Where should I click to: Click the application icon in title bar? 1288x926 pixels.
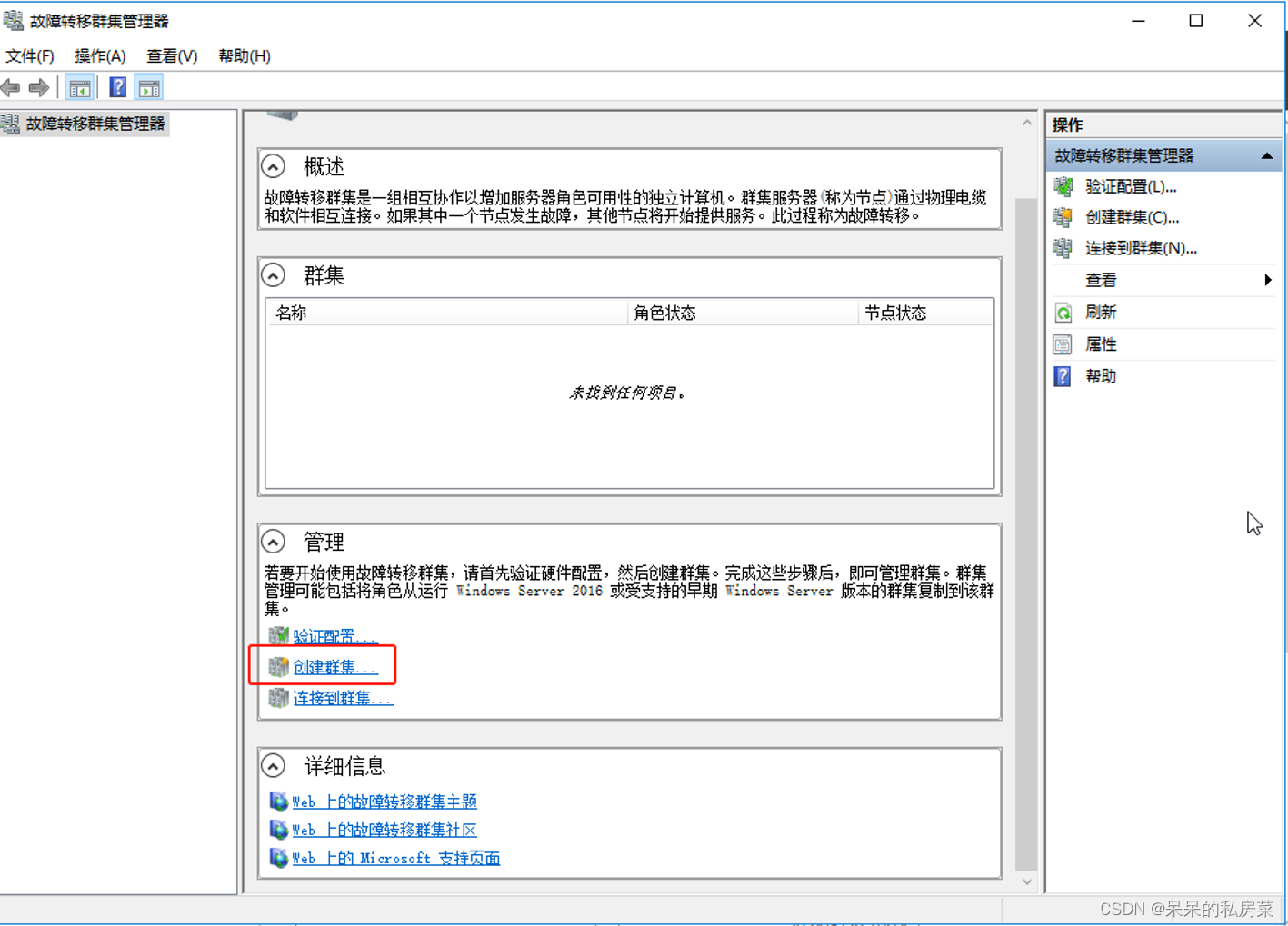pyautogui.click(x=13, y=20)
